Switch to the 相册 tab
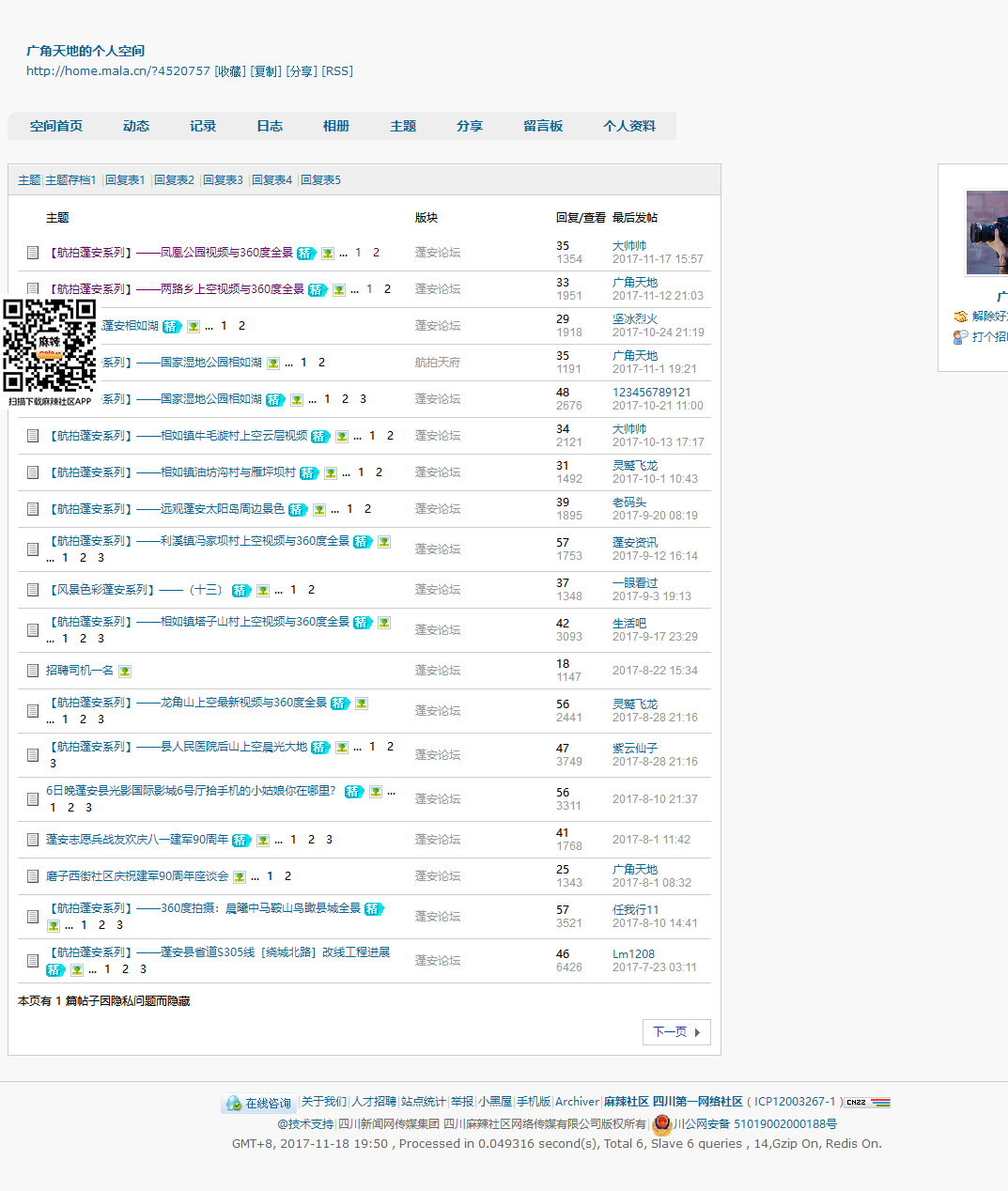Screen dimensions: 1008x1191 336,126
